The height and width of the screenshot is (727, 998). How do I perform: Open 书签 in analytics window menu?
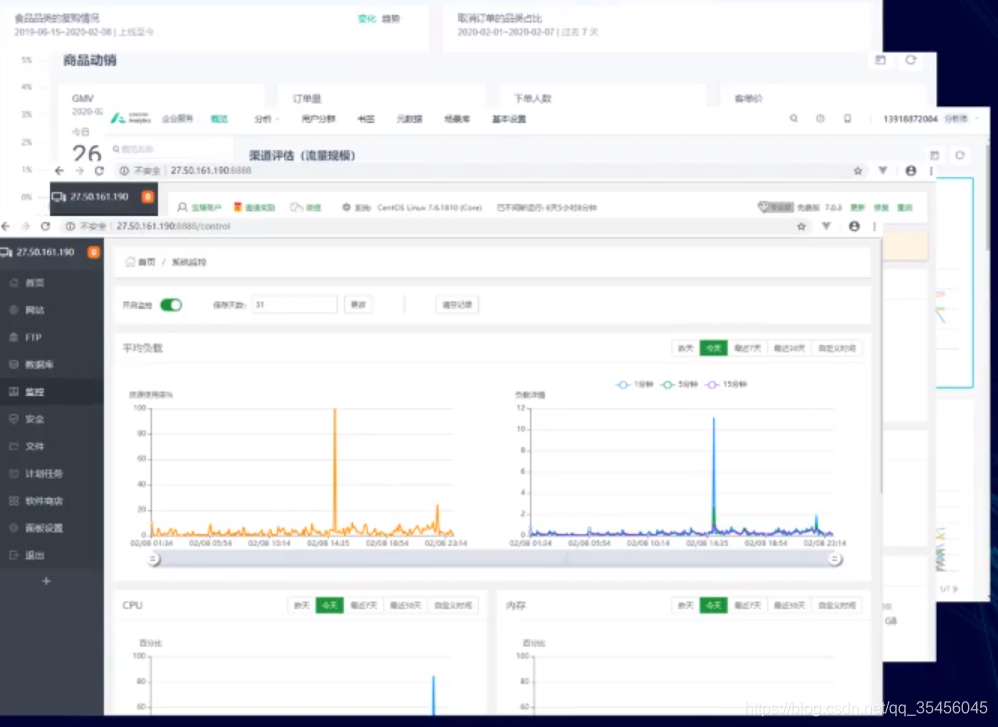click(366, 119)
